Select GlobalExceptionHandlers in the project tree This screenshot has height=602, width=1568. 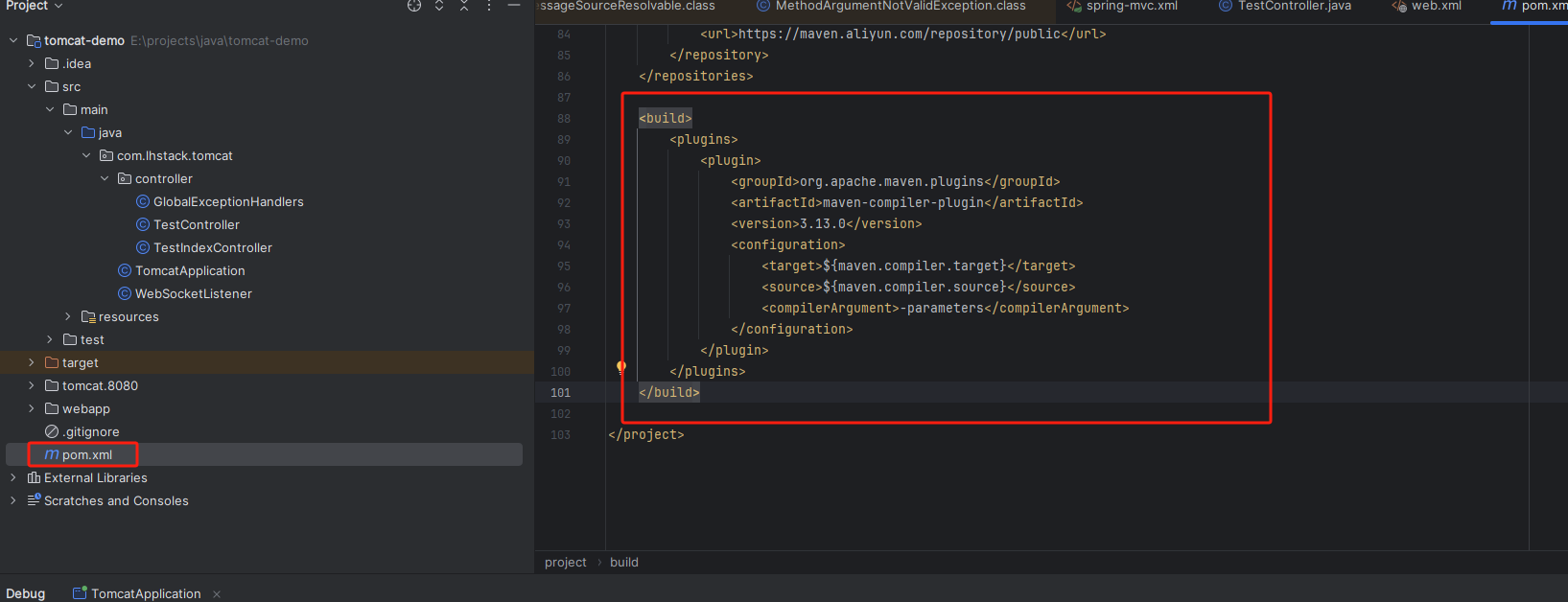228,202
